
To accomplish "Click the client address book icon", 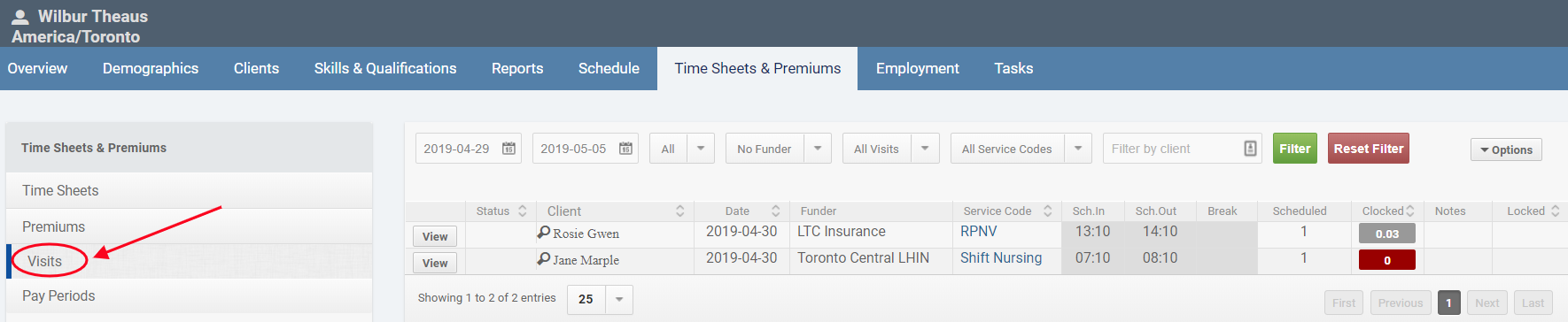I will [1250, 149].
